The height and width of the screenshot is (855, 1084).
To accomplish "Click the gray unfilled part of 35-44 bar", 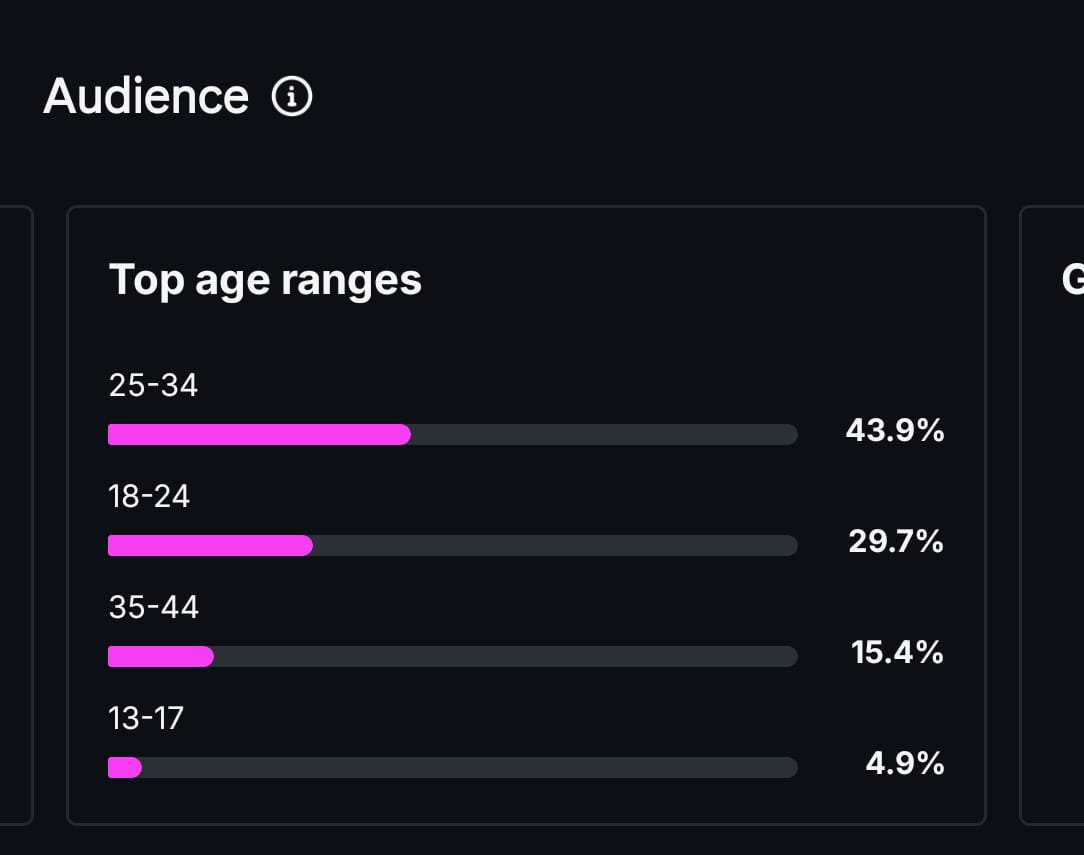I will pyautogui.click(x=505, y=656).
